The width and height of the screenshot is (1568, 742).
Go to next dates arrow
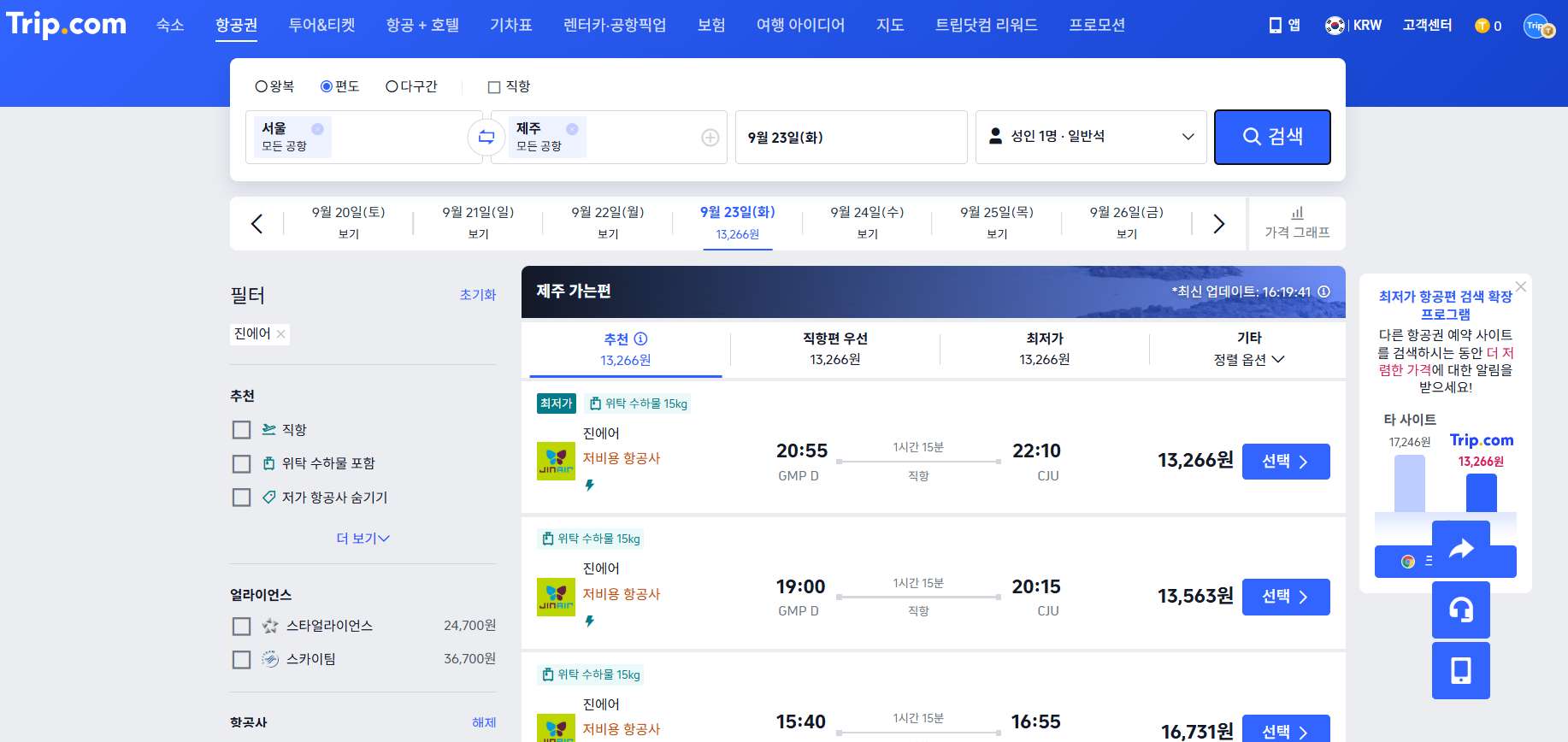click(x=1219, y=224)
